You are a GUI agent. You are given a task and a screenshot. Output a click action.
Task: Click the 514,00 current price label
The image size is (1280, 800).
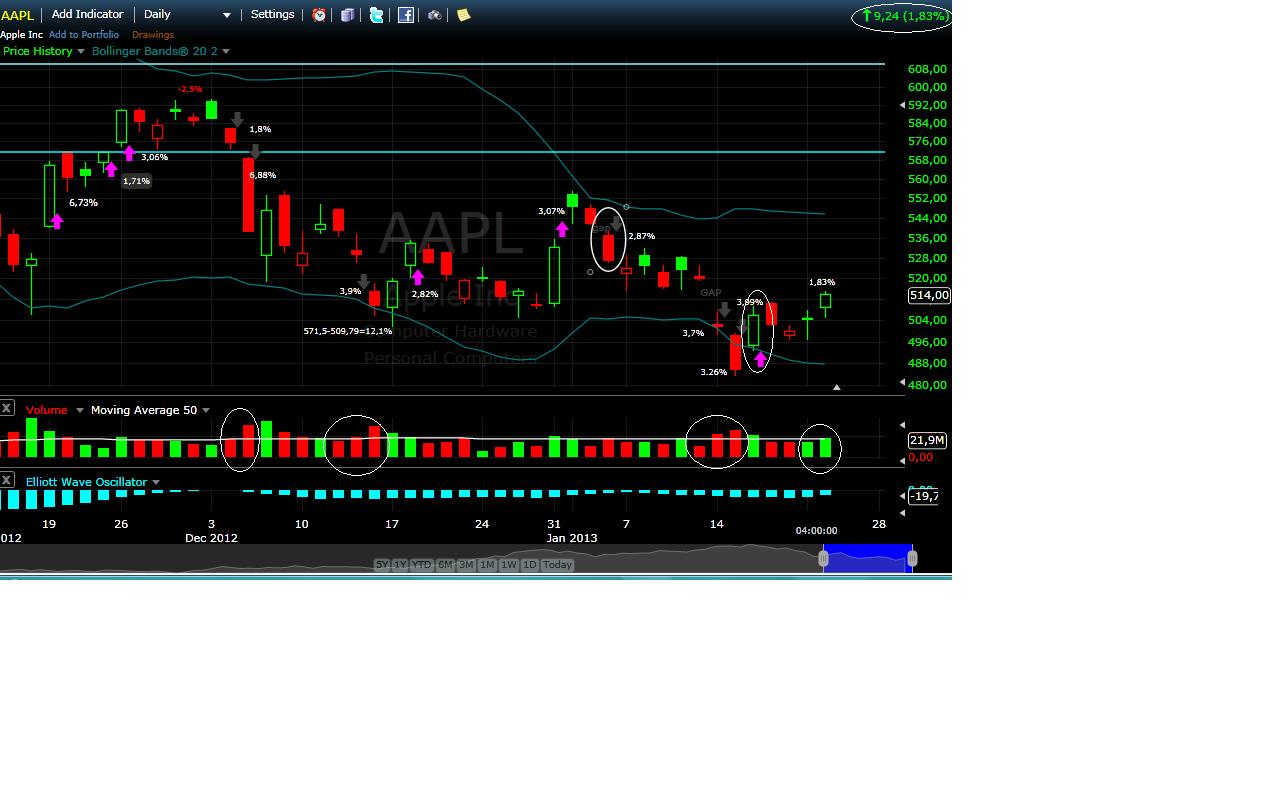[x=929, y=296]
